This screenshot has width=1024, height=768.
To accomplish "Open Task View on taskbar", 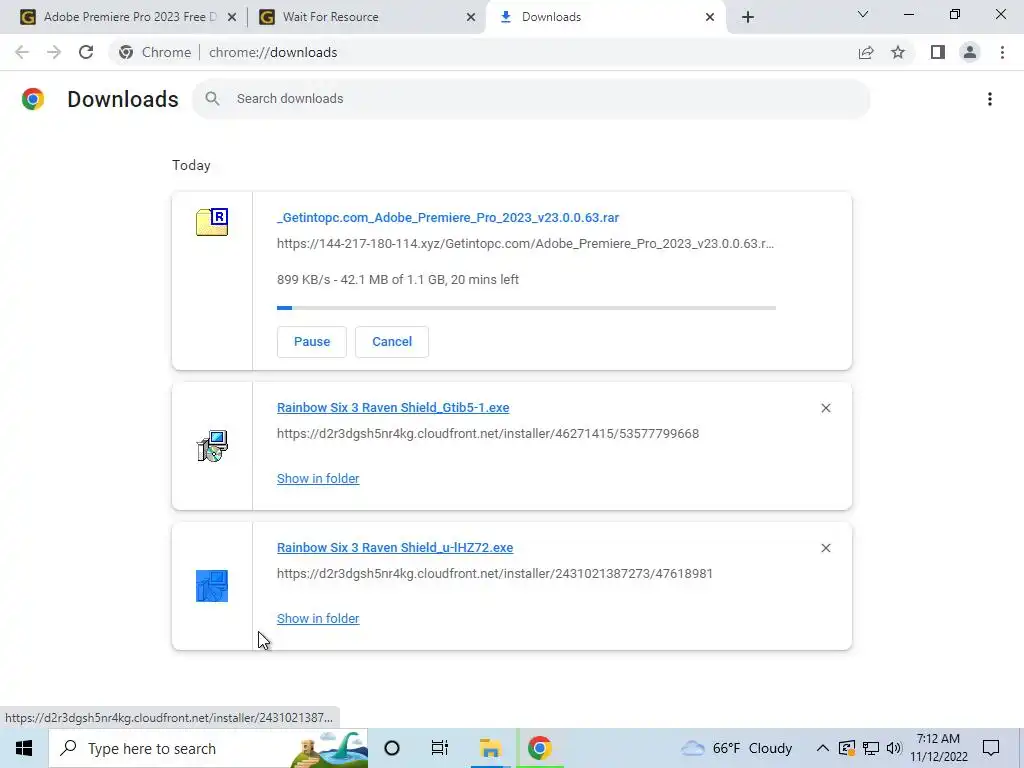I will 440,748.
